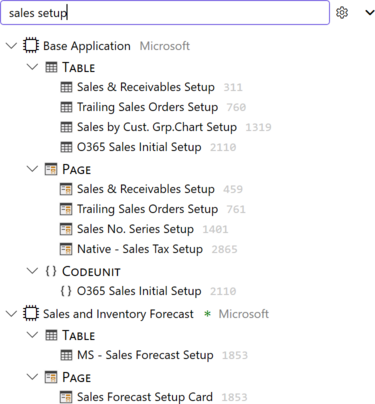
Task: Collapse the Sales and Inventory Forecast node
Action: pyautogui.click(x=12, y=314)
